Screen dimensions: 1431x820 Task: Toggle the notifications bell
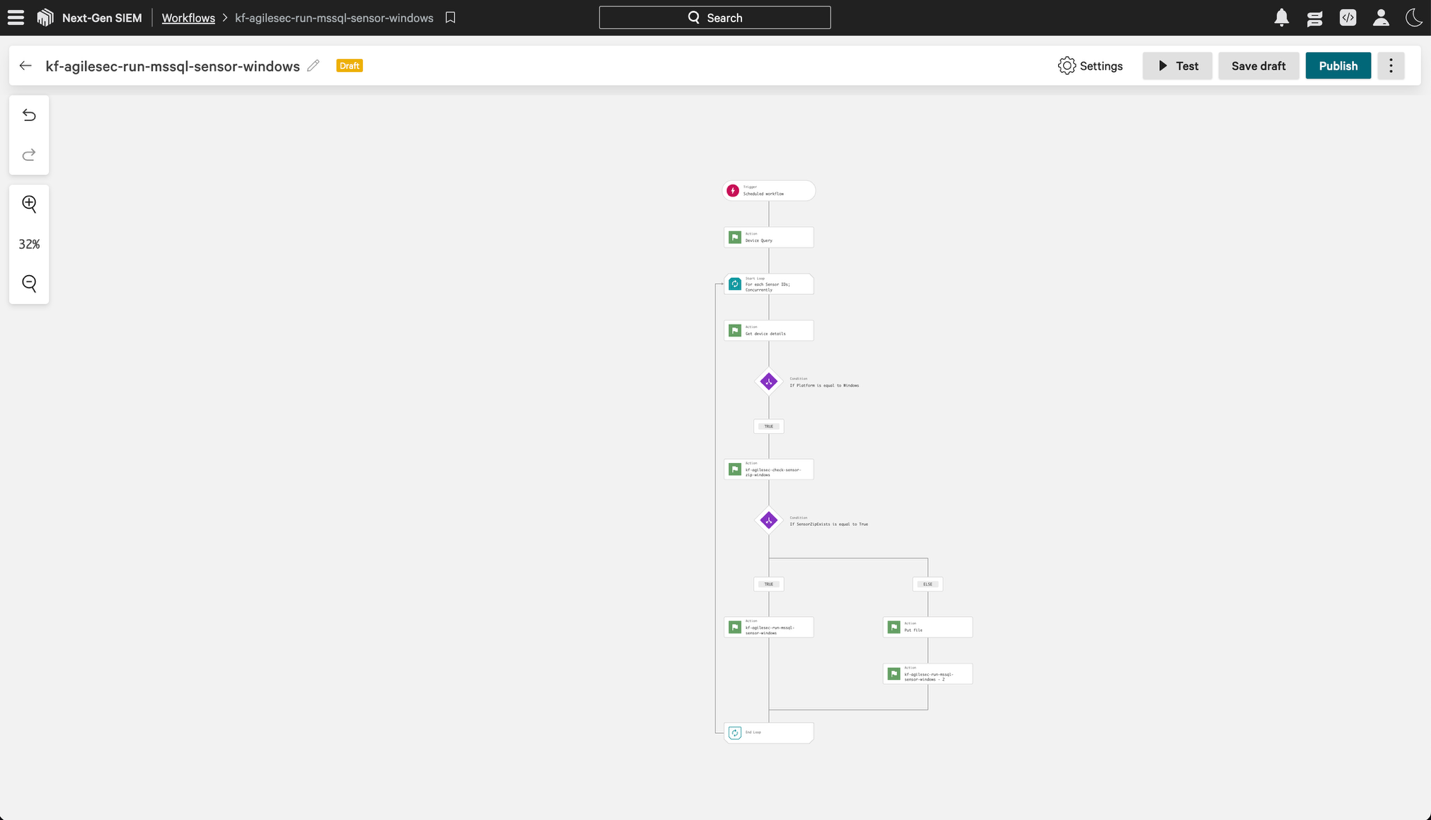tap(1281, 17)
